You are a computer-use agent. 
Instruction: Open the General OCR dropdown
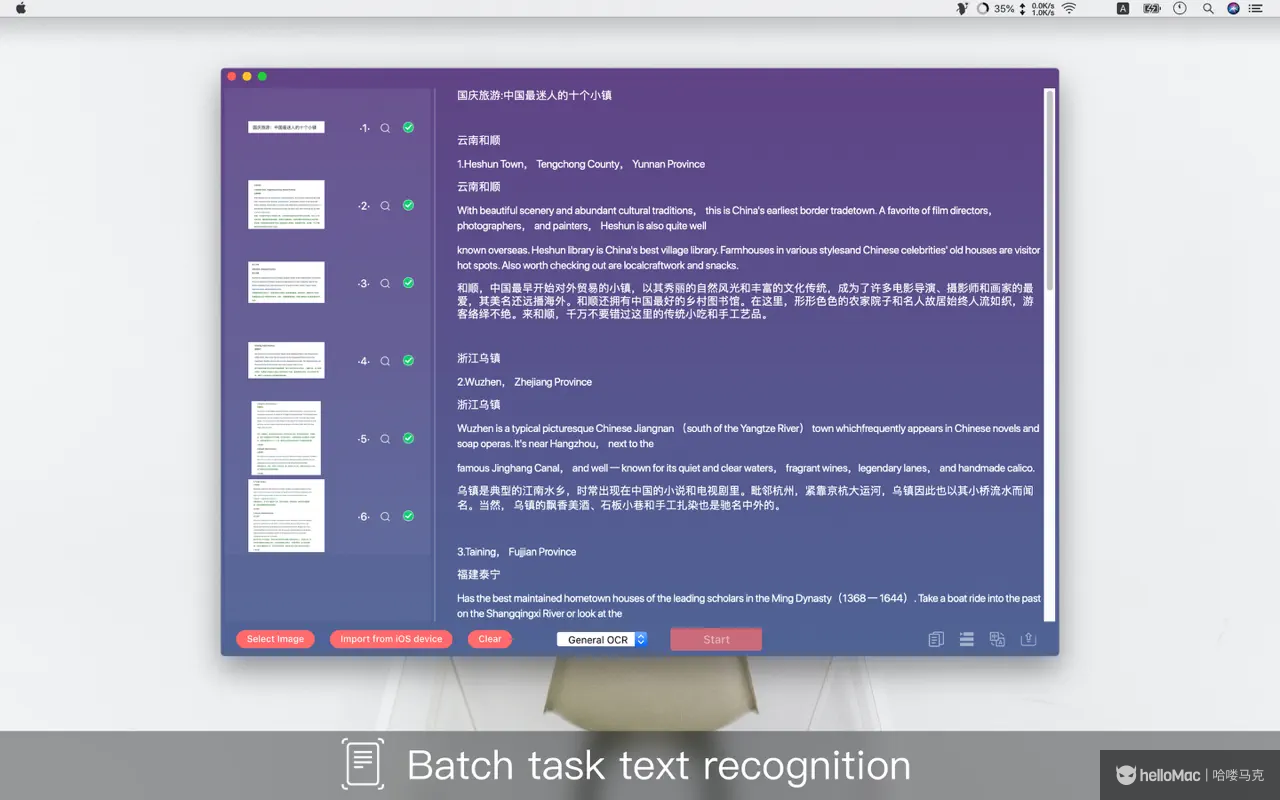coord(602,639)
